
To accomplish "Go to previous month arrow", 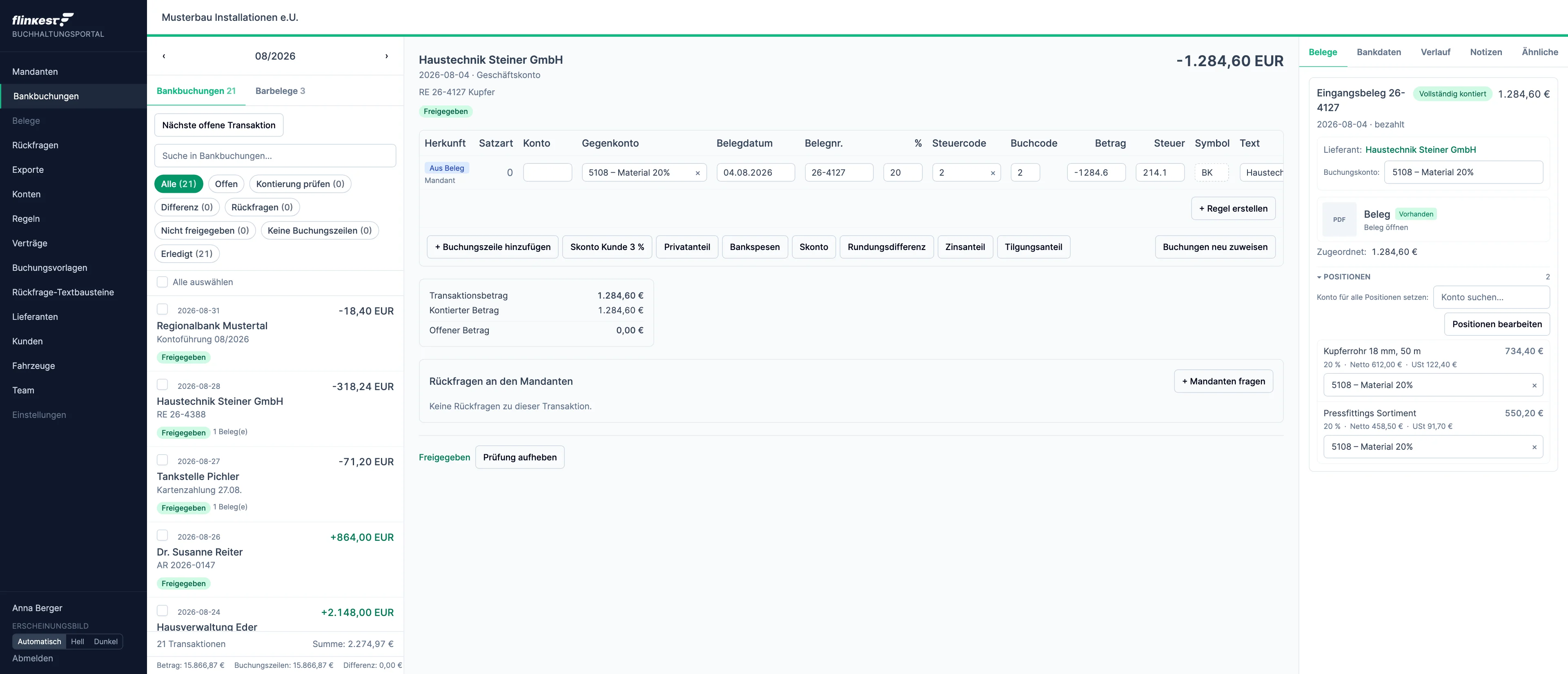I will coord(164,56).
